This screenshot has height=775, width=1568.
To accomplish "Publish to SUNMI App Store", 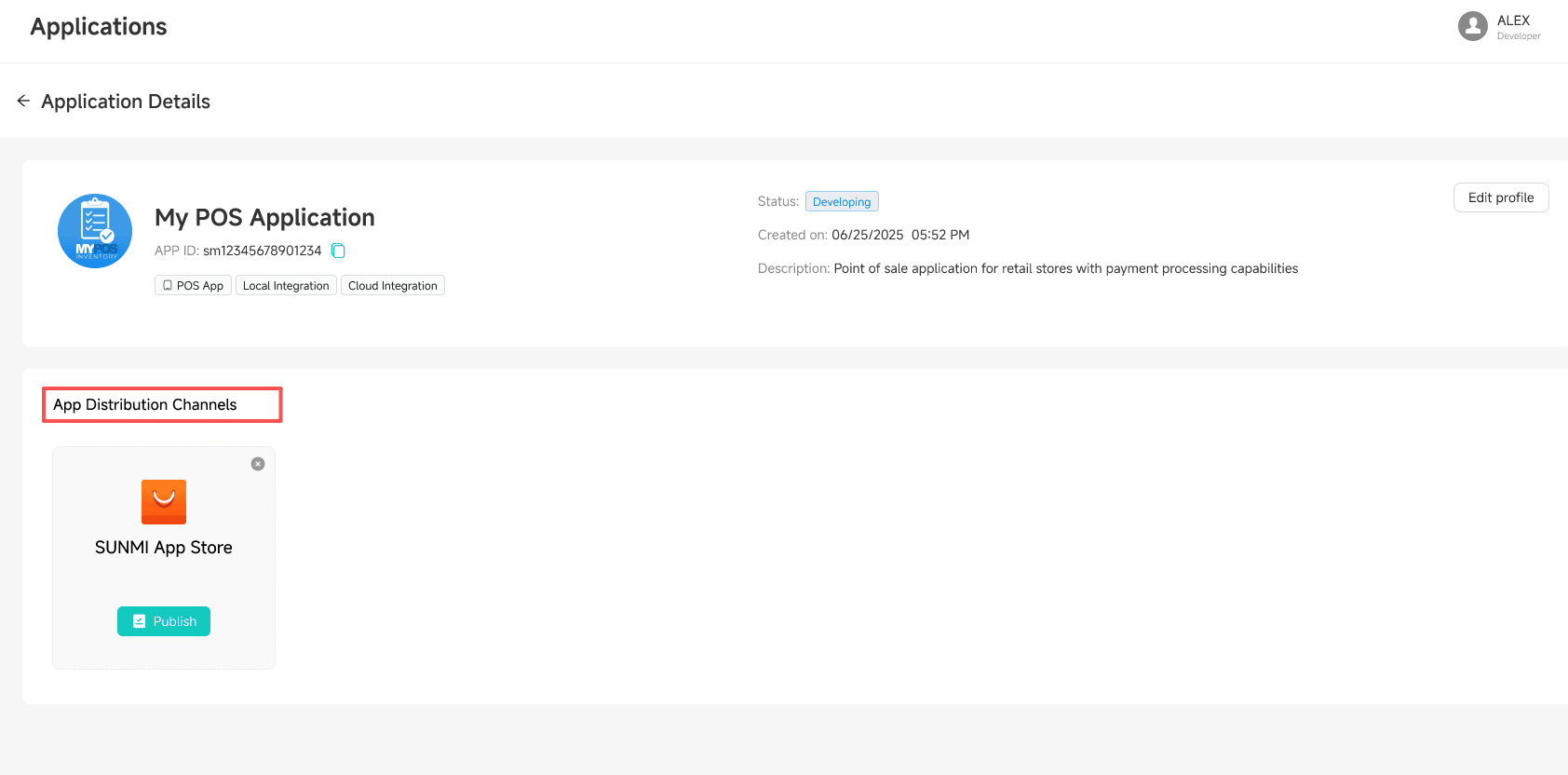I will click(164, 621).
